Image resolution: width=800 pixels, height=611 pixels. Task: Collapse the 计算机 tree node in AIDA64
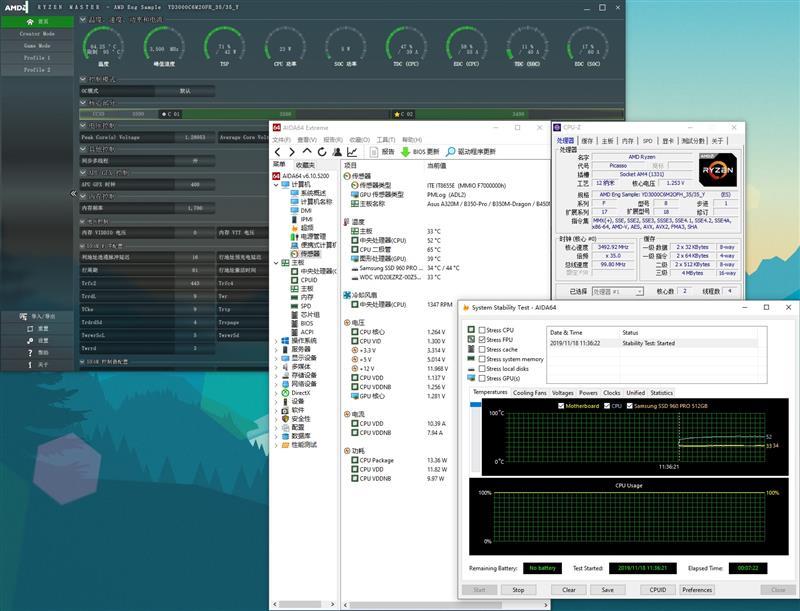point(277,184)
